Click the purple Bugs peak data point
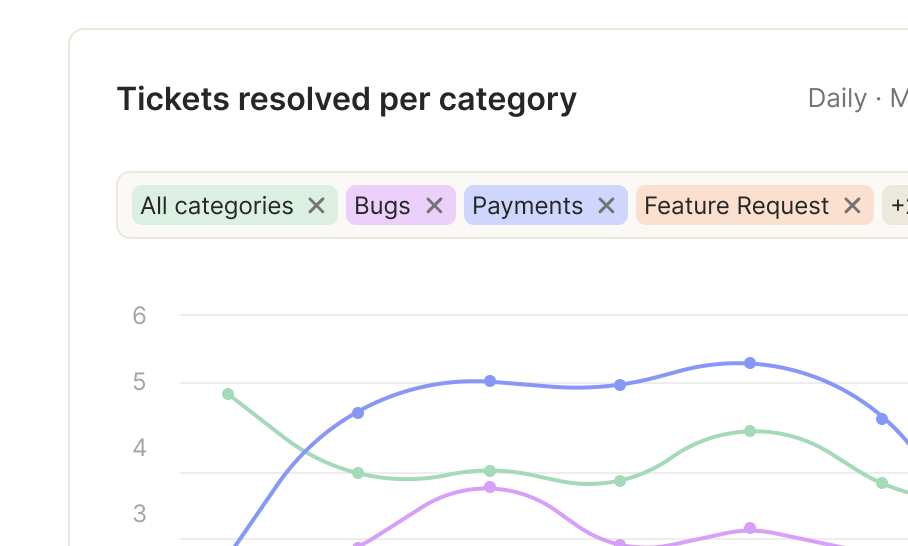 490,487
